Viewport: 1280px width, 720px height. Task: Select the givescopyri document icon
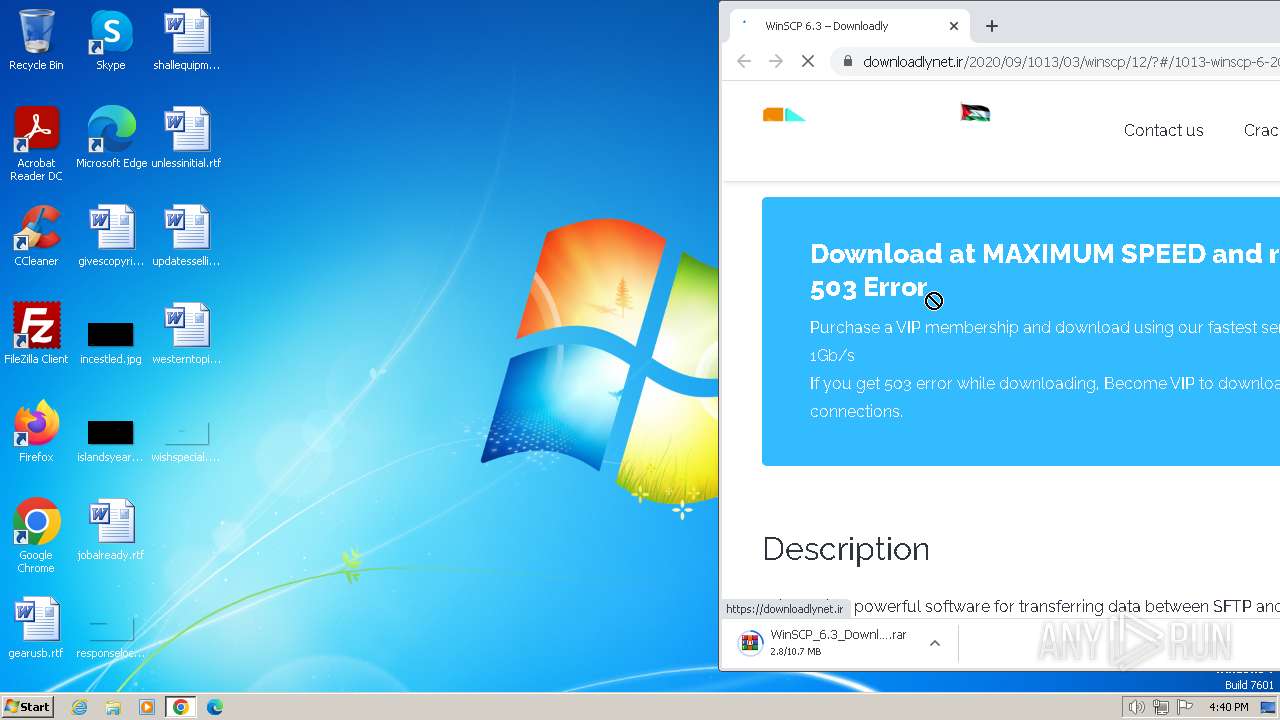[110, 236]
